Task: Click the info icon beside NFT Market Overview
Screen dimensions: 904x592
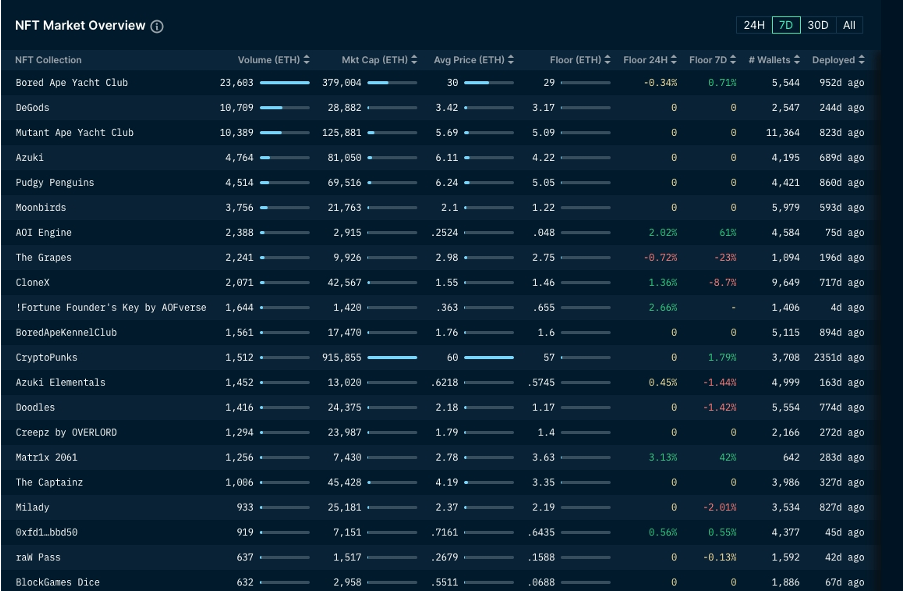Action: point(157,26)
